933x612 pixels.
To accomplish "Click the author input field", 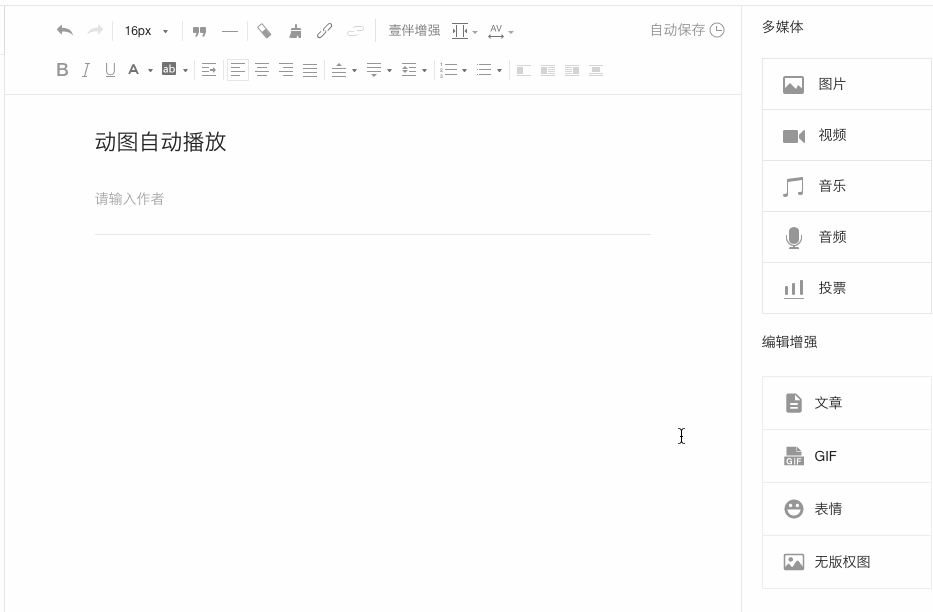I will tap(372, 199).
